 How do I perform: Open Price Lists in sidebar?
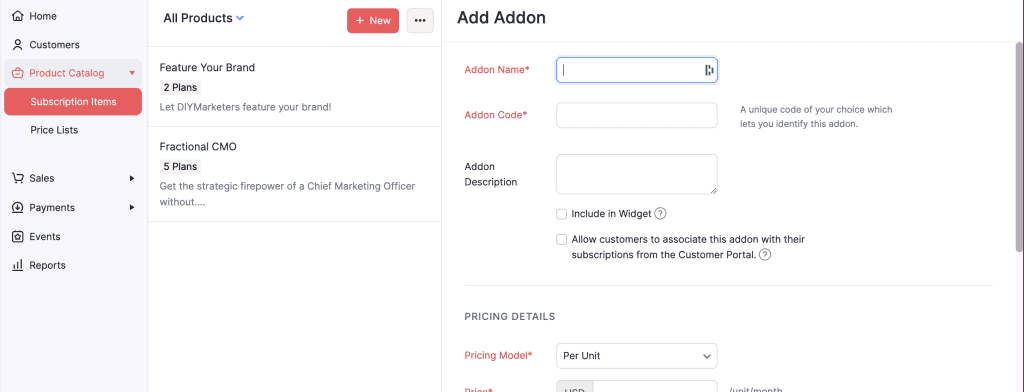(x=54, y=130)
